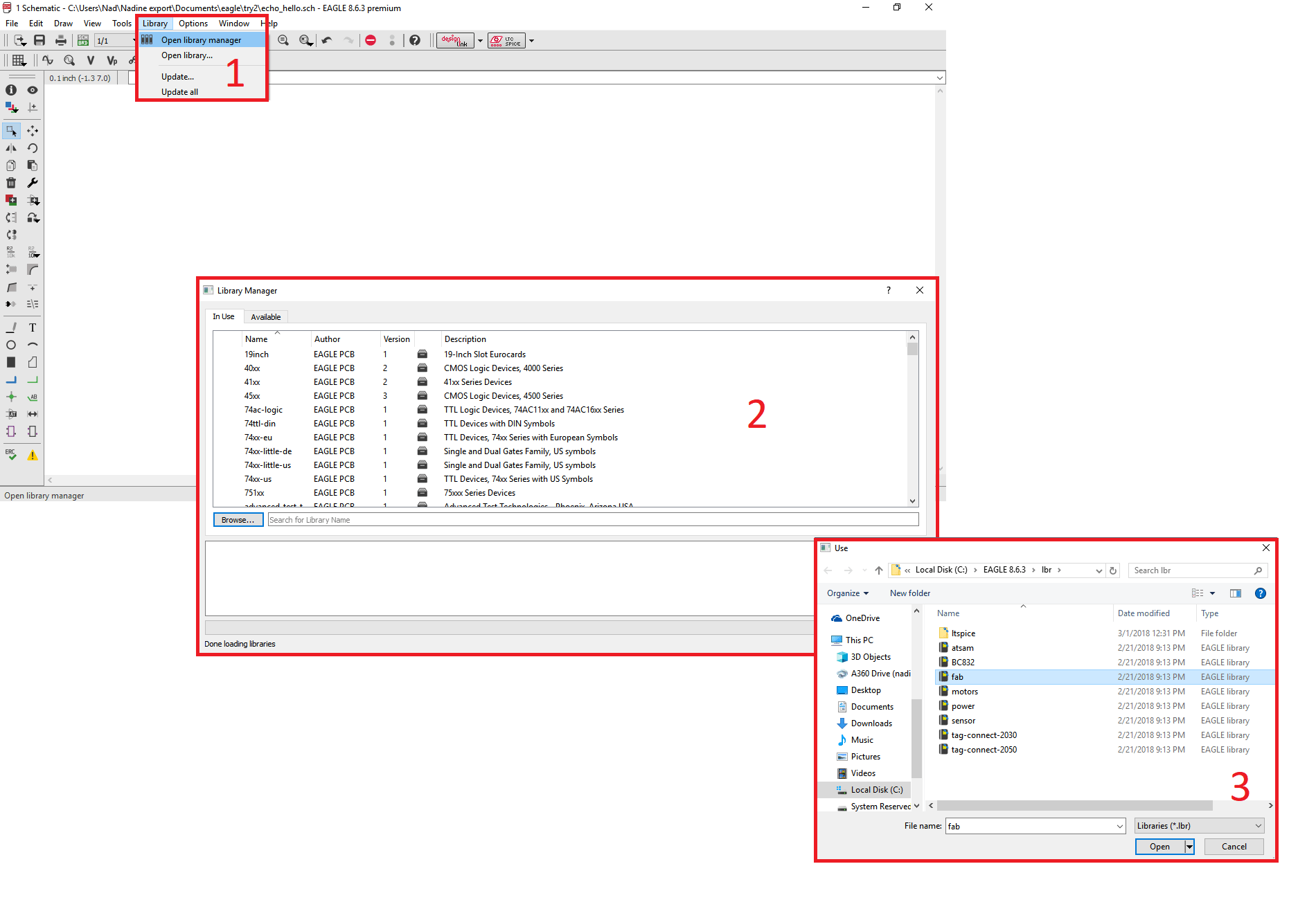This screenshot has height=900, width=1316.
Task: Sort by Name column header in Library Manager
Action: [276, 339]
